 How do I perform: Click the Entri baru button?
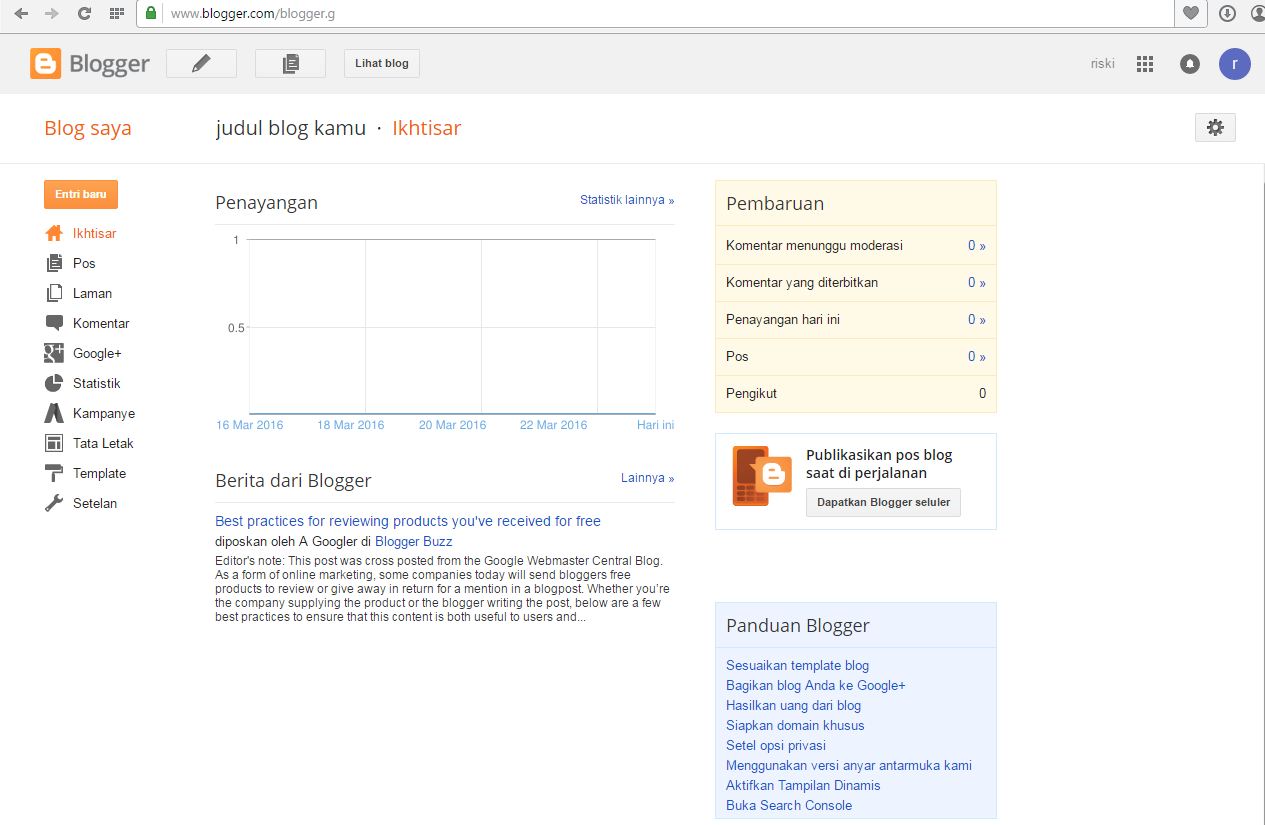[x=81, y=194]
